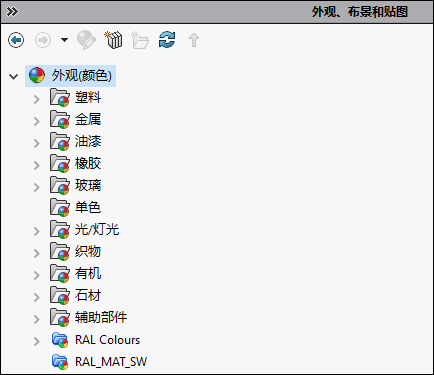
Task: Open the navigation history dropdown arrow
Action: point(64,40)
